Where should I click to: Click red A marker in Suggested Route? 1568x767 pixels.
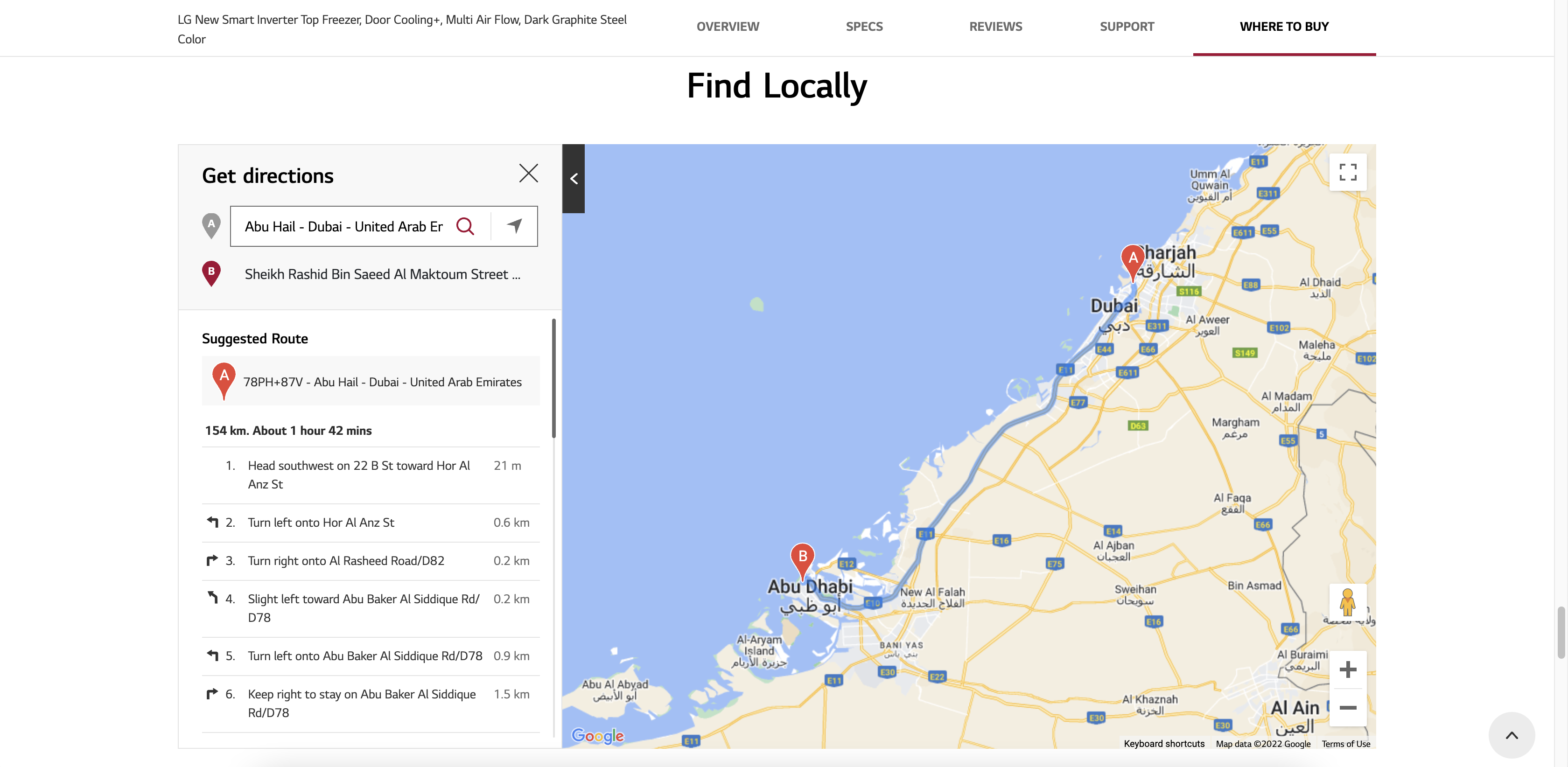[x=224, y=381]
